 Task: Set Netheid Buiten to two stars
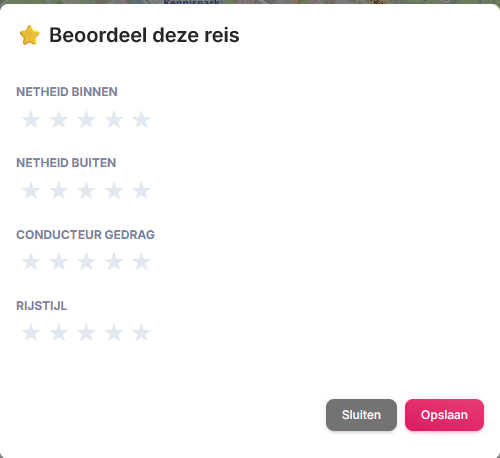click(x=59, y=190)
